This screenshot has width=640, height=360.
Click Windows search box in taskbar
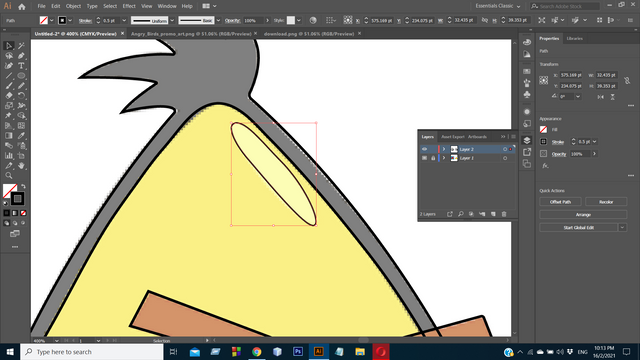tap(92, 352)
